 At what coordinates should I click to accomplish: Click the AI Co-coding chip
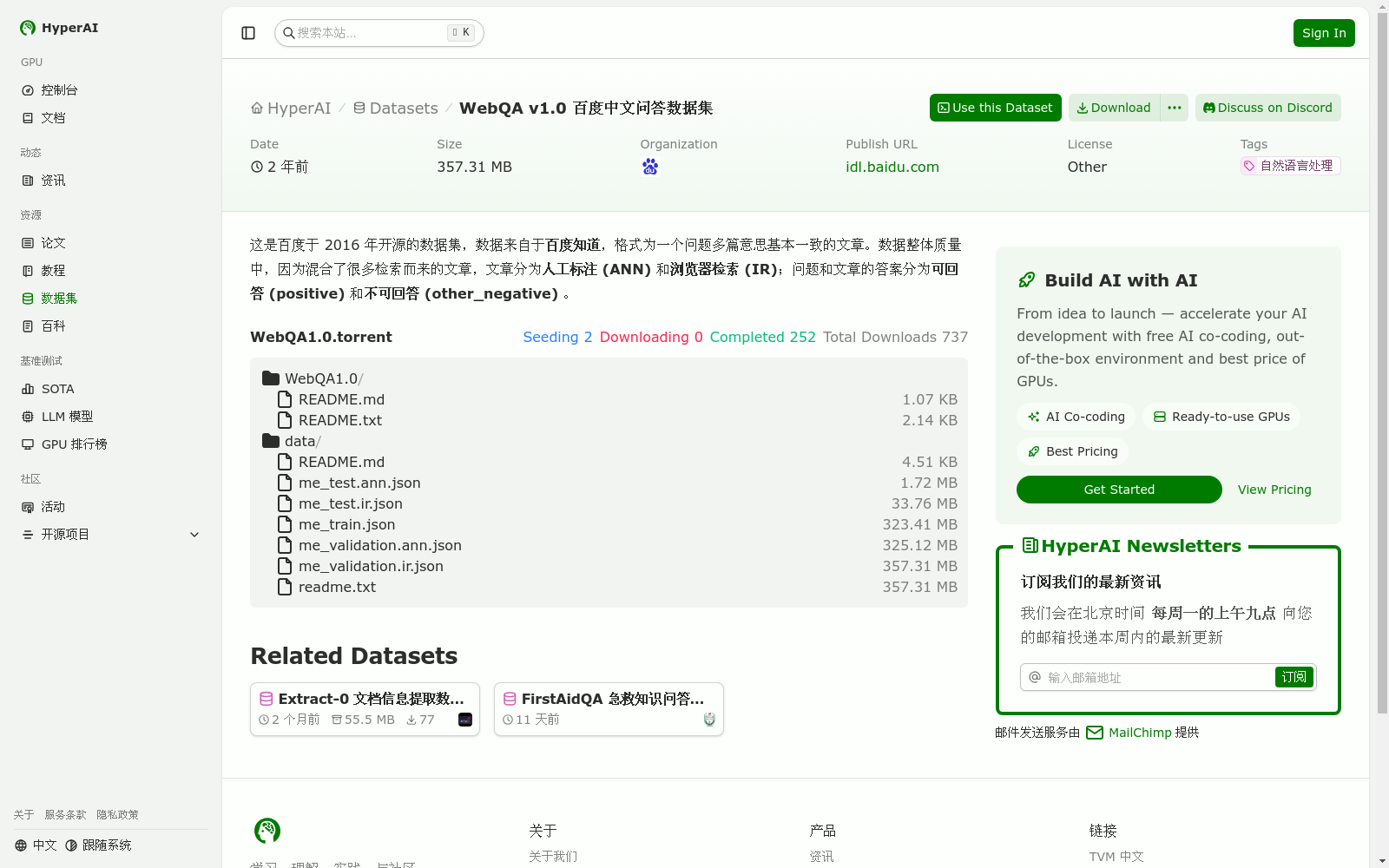coord(1076,417)
